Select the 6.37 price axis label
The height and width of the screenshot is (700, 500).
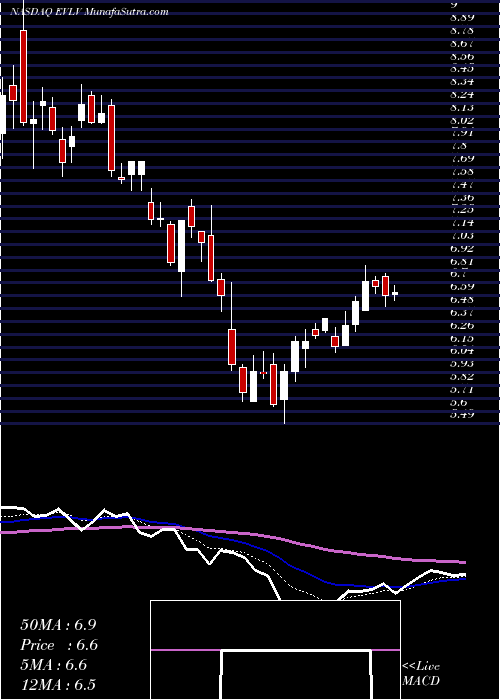point(462,312)
